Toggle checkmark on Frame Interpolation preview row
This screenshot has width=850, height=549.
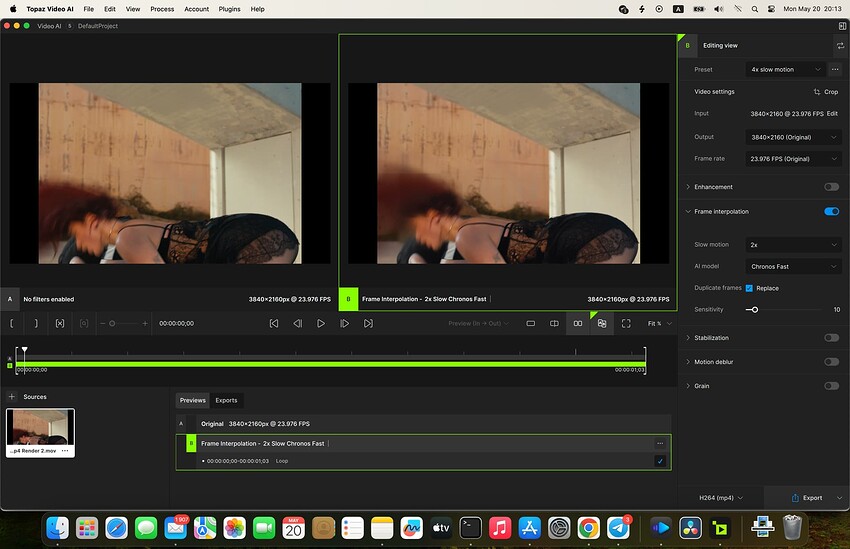click(660, 461)
